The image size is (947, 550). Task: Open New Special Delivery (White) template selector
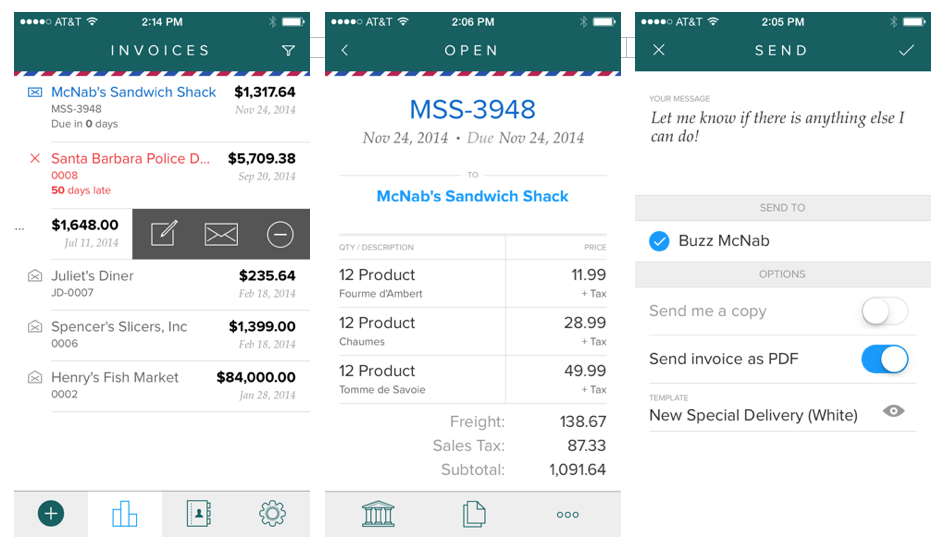[x=753, y=415]
